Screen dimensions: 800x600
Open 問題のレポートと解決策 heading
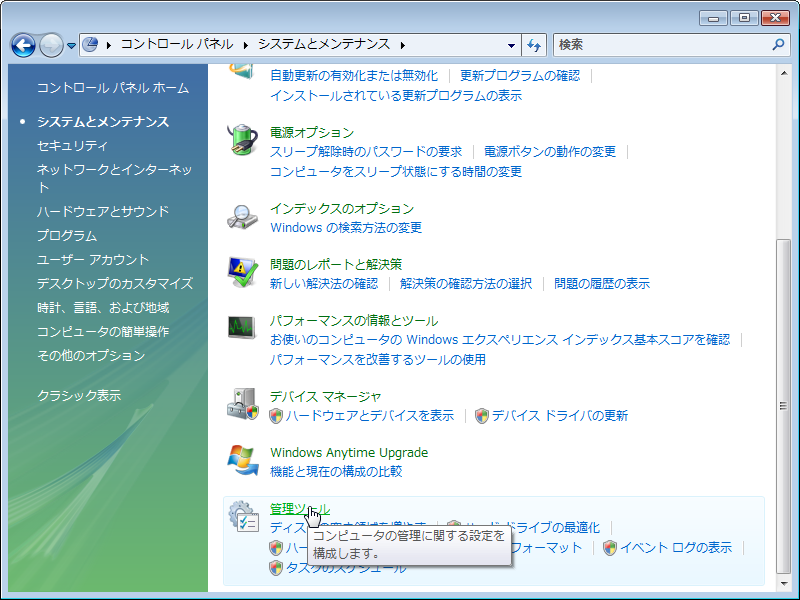point(336,264)
